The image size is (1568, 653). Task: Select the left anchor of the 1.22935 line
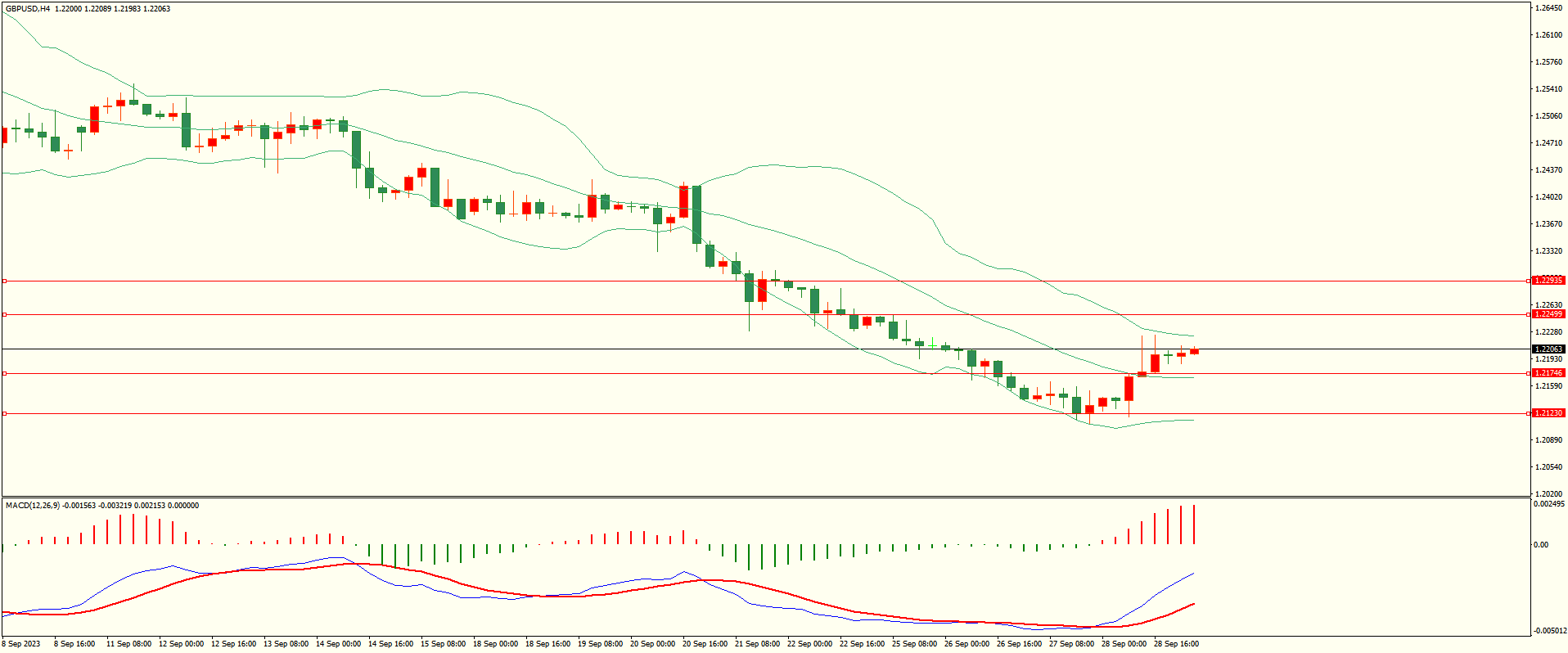pos(4,281)
